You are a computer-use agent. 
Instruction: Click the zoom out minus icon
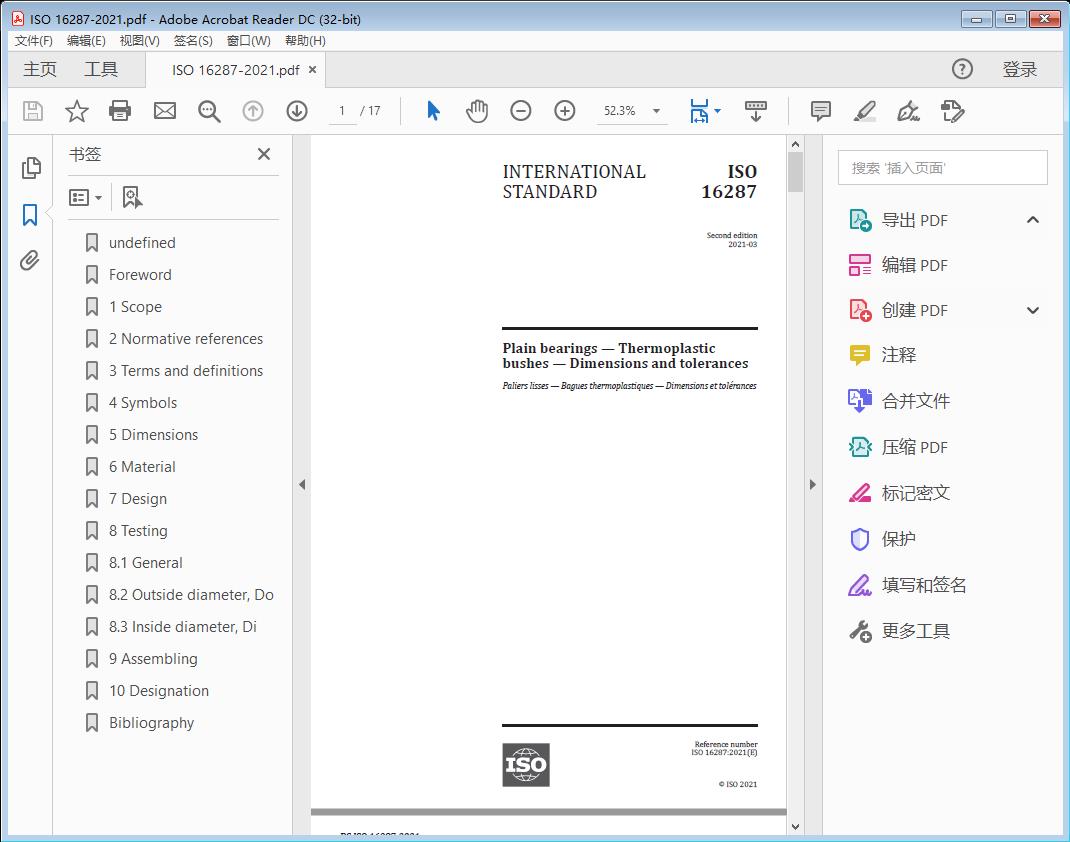tap(521, 111)
